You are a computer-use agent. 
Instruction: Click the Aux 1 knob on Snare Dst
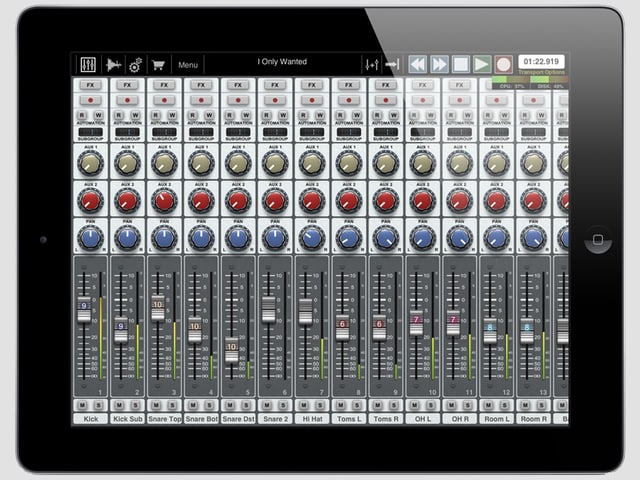pyautogui.click(x=238, y=163)
